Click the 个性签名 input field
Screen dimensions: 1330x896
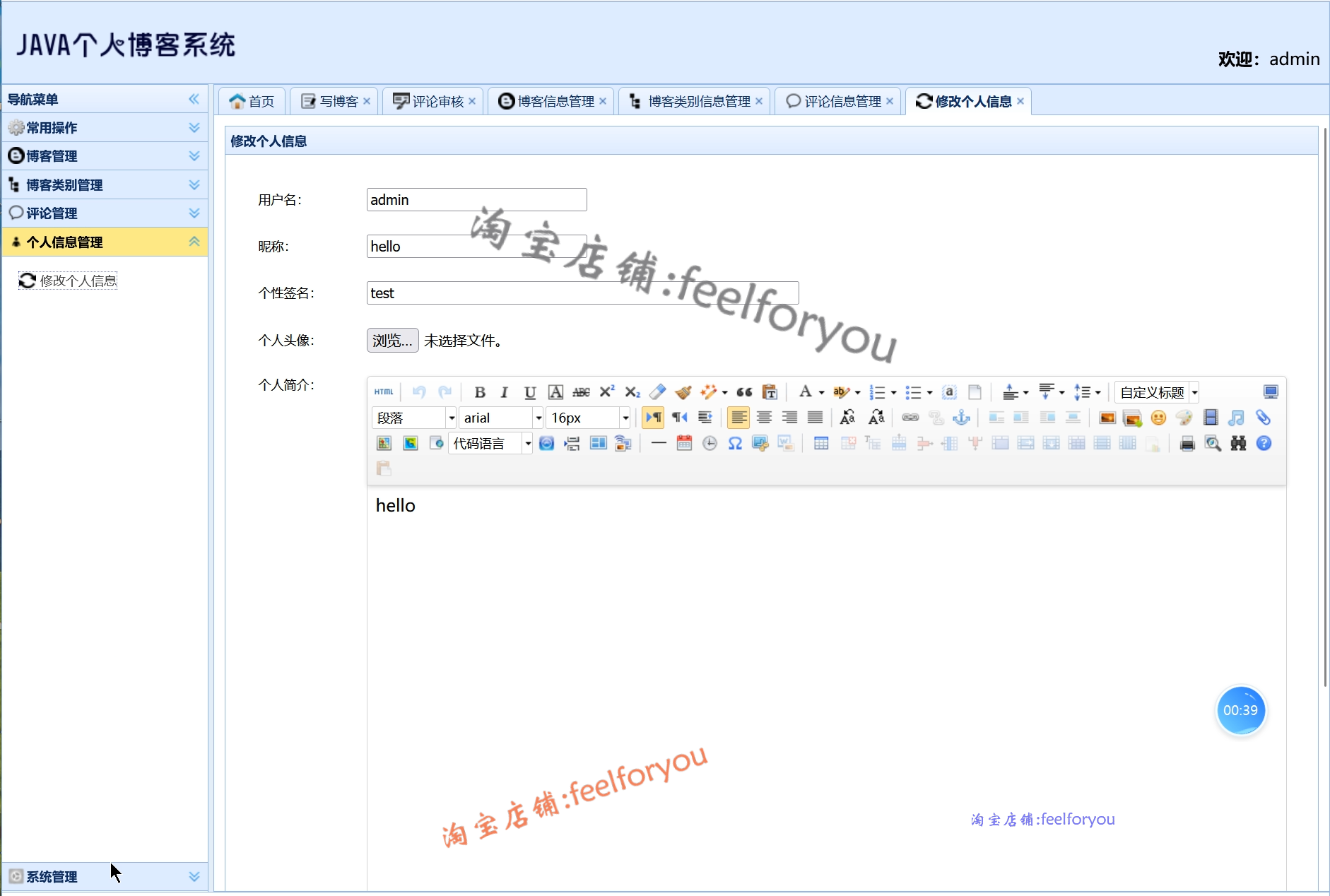pos(583,293)
